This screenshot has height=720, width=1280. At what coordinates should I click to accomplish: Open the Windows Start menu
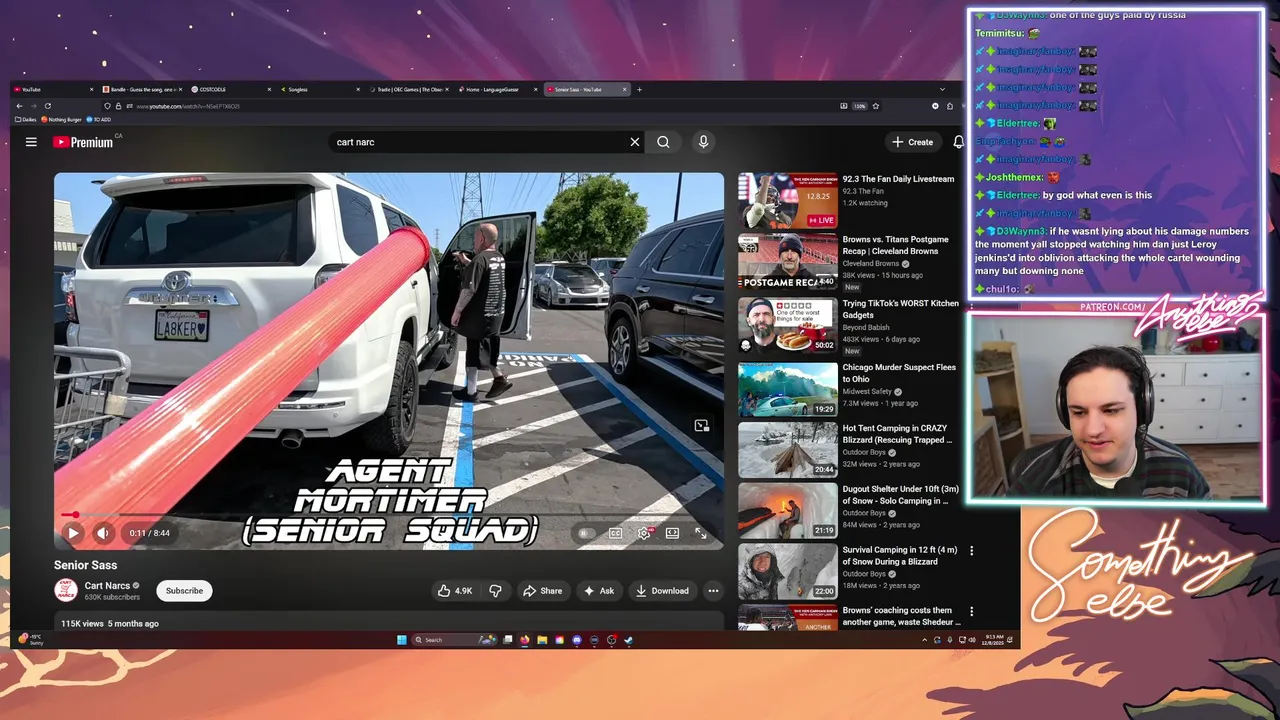(401, 640)
